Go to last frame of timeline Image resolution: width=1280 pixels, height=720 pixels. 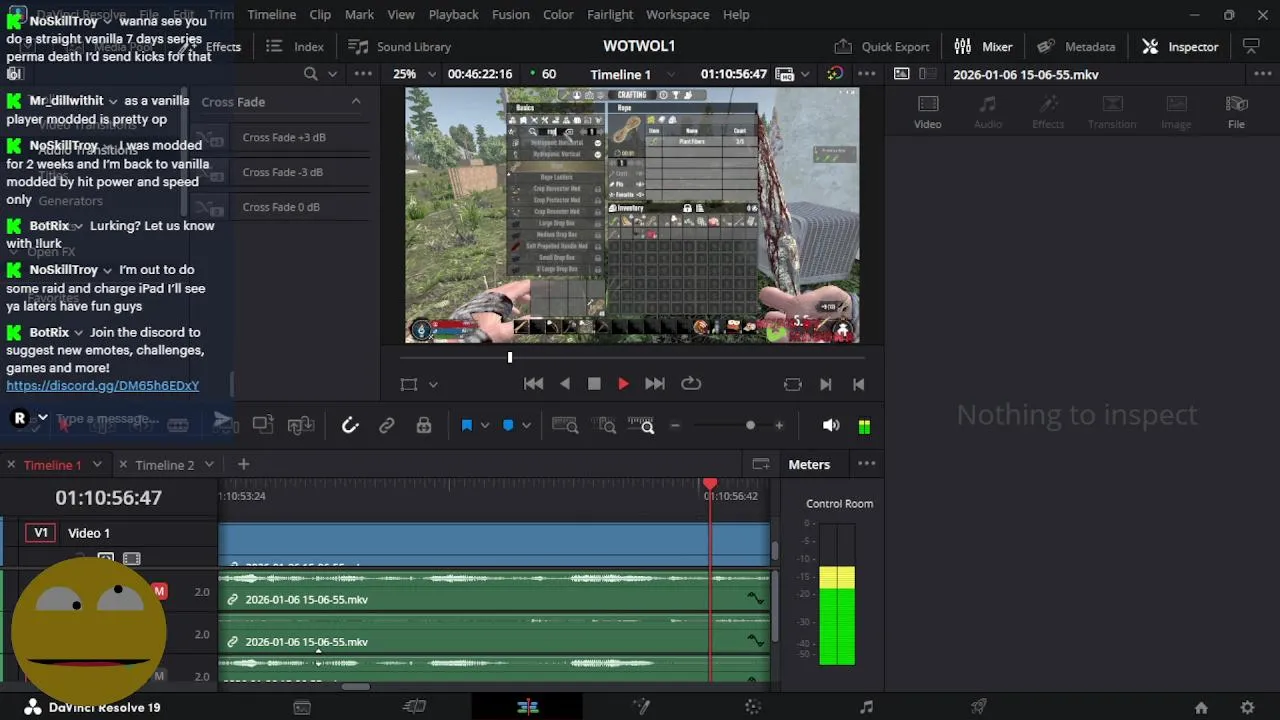655,384
